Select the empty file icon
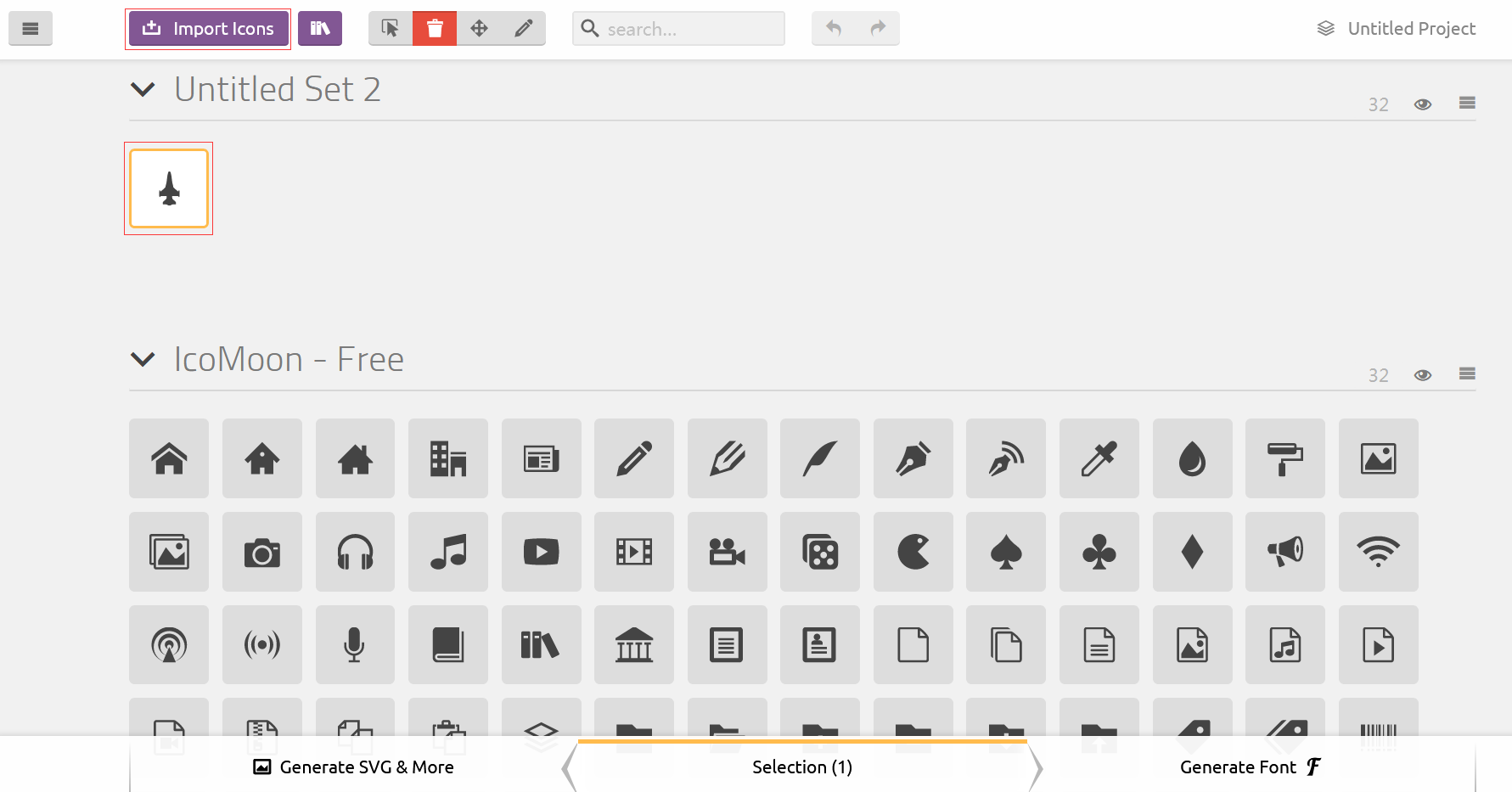 (x=913, y=644)
